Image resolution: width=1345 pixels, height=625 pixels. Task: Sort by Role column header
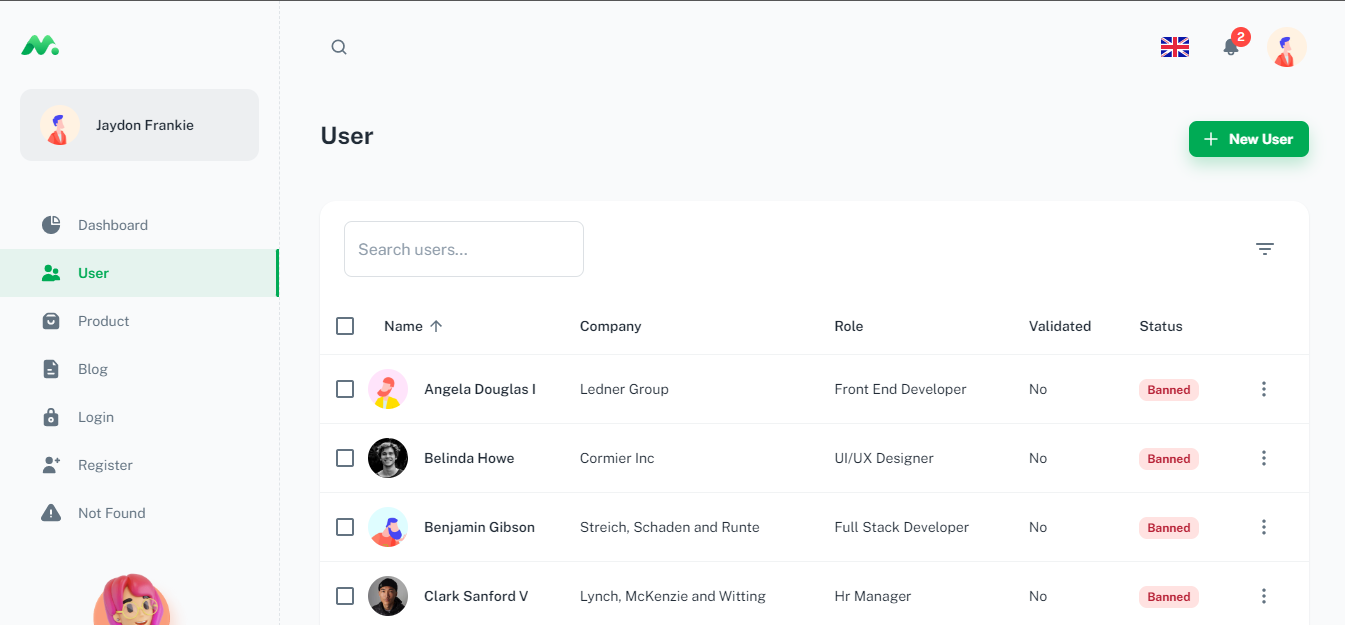click(849, 326)
